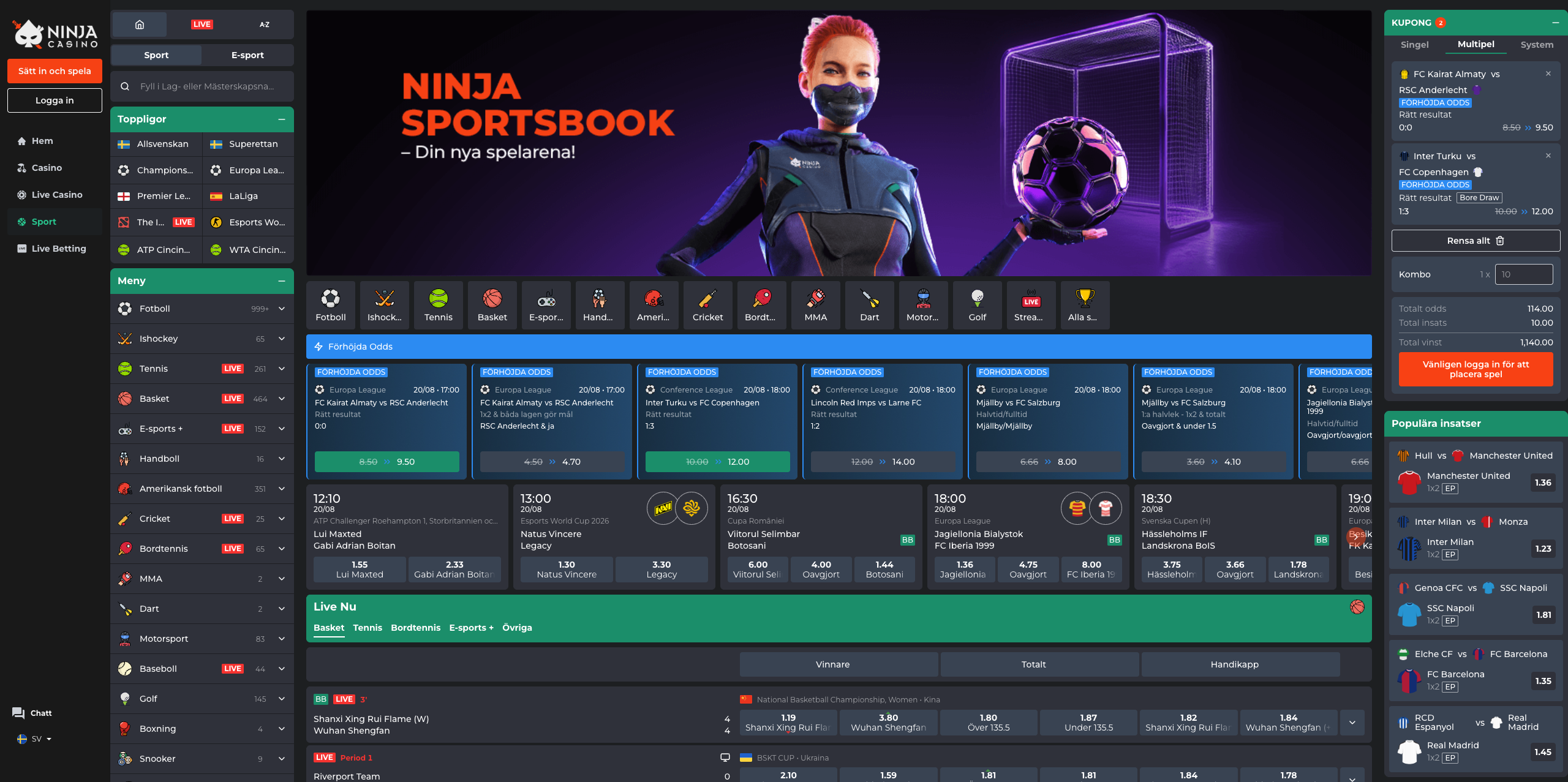Remove Inter Turku bet from coupon
Viewport: 1568px width, 782px height.
pyautogui.click(x=1548, y=156)
